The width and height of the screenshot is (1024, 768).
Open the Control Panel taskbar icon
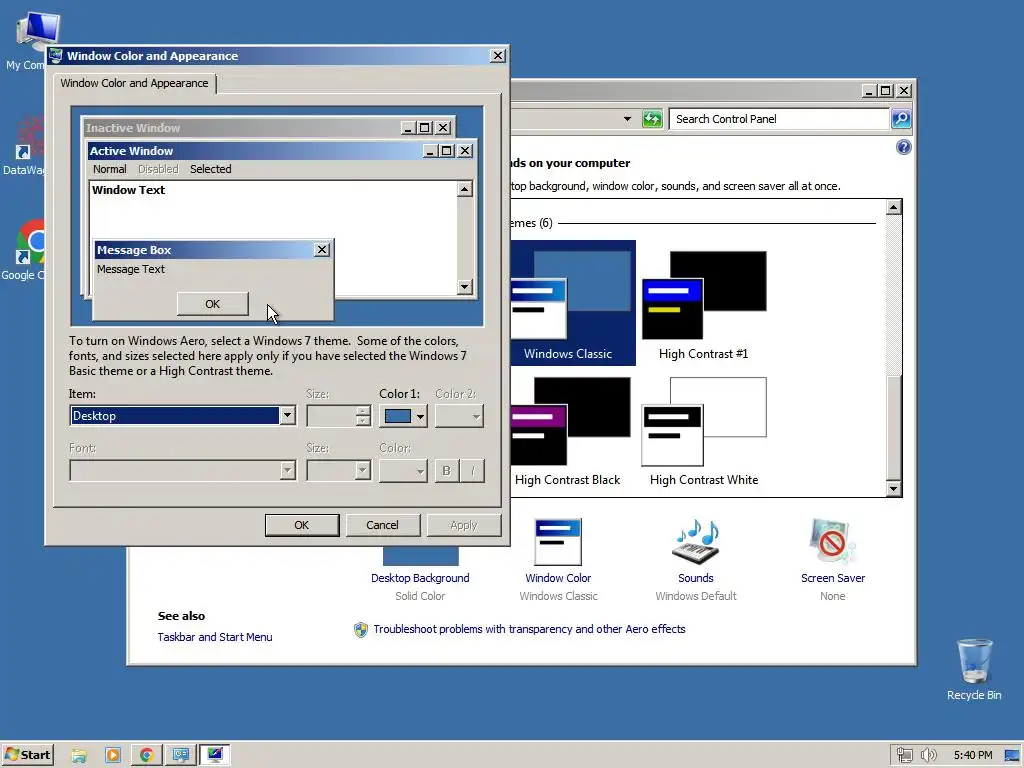(x=181, y=756)
